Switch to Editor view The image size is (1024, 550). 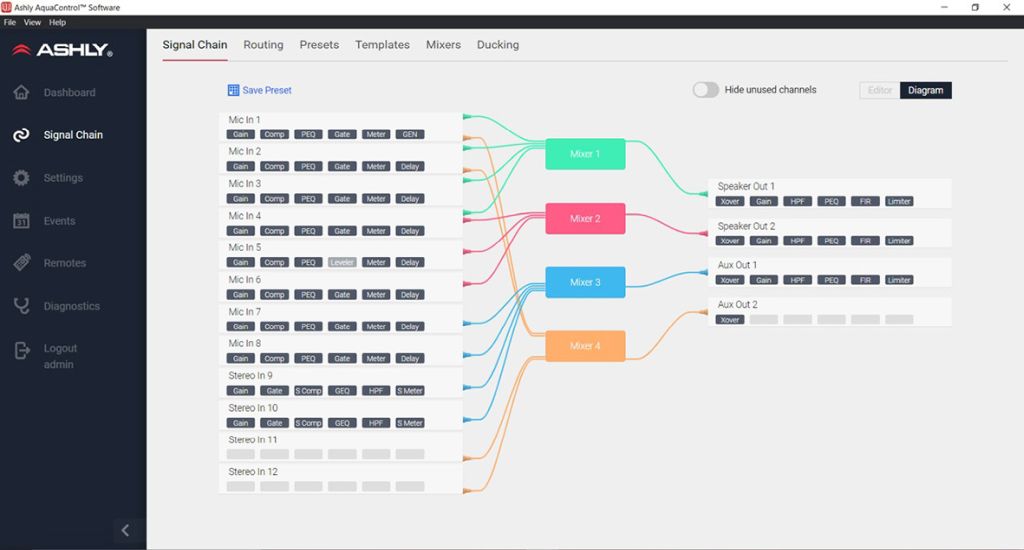point(879,90)
